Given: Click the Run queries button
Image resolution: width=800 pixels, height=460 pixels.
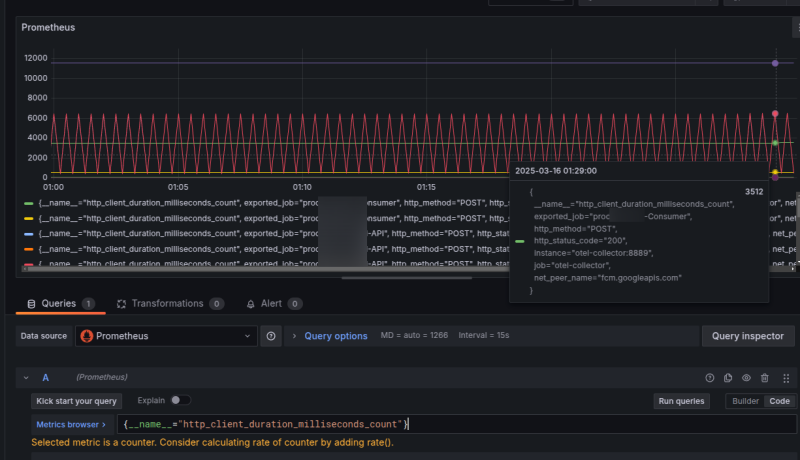Looking at the screenshot, I should point(681,401).
